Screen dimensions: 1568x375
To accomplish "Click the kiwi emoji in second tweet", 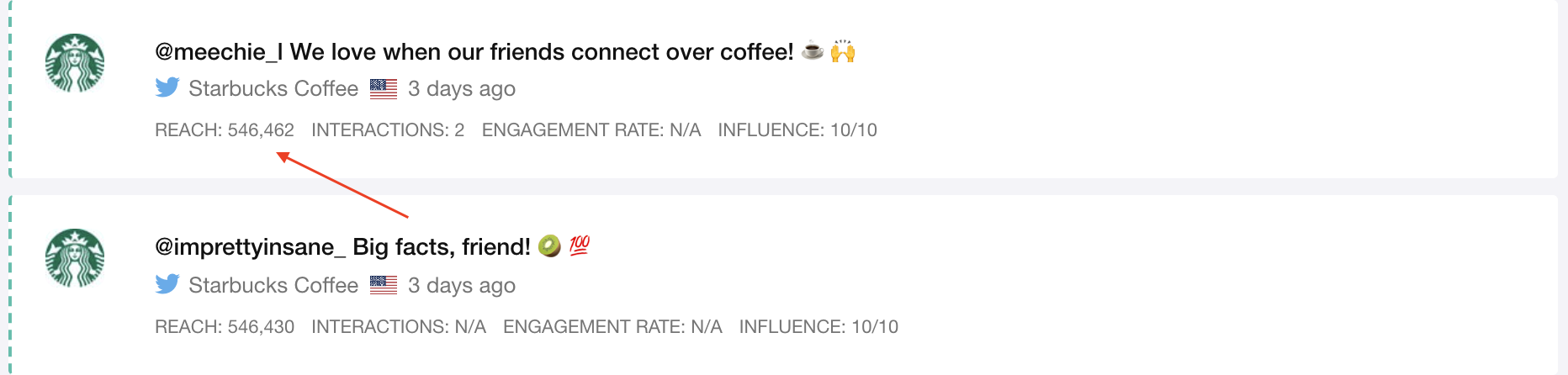I will (549, 246).
